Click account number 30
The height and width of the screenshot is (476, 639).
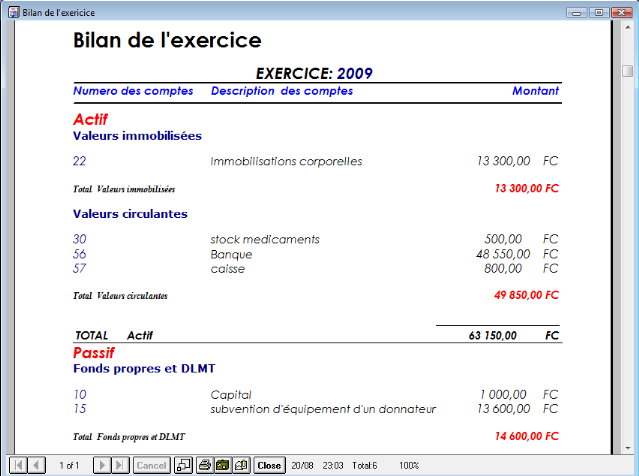click(79, 239)
